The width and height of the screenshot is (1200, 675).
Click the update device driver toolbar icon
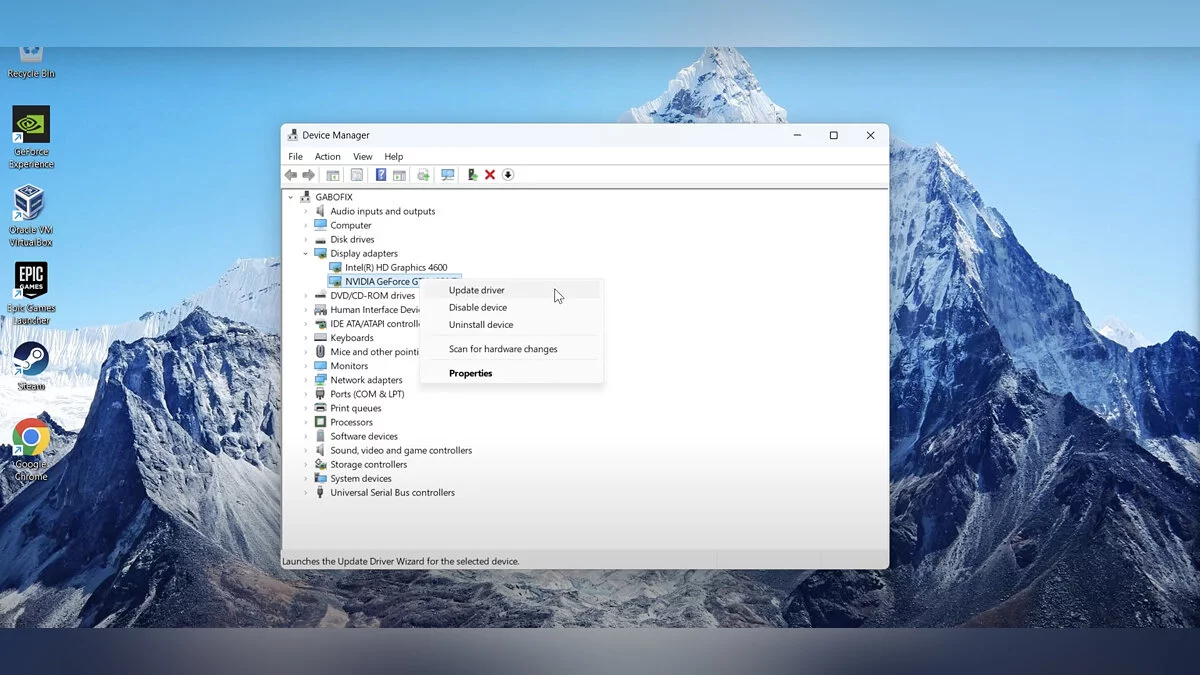click(472, 175)
